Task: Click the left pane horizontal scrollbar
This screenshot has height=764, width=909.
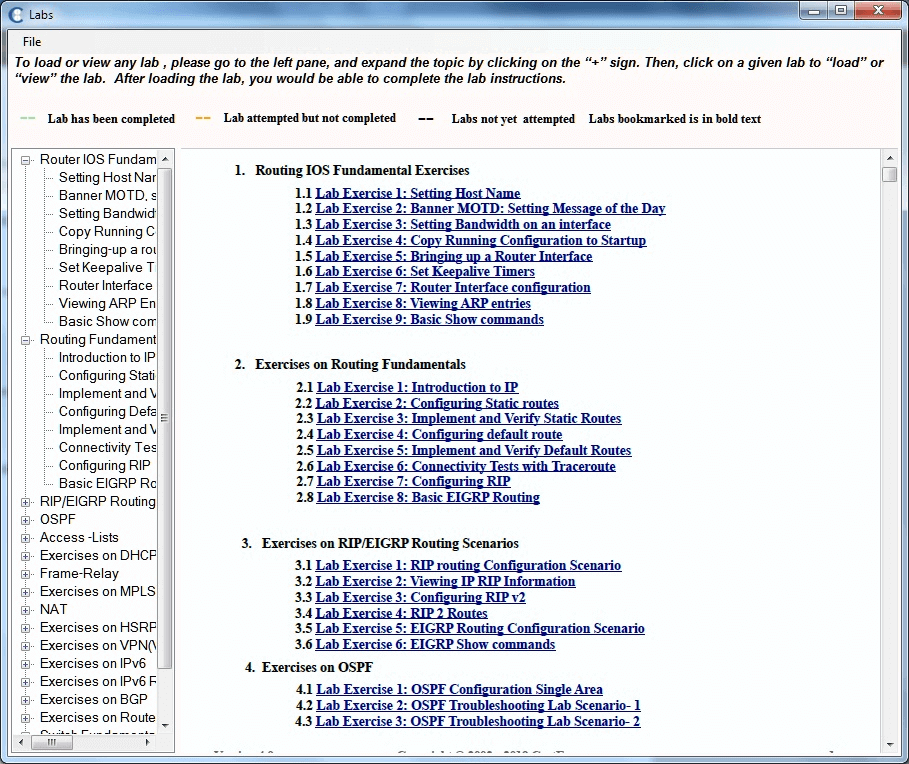Action: coord(50,741)
